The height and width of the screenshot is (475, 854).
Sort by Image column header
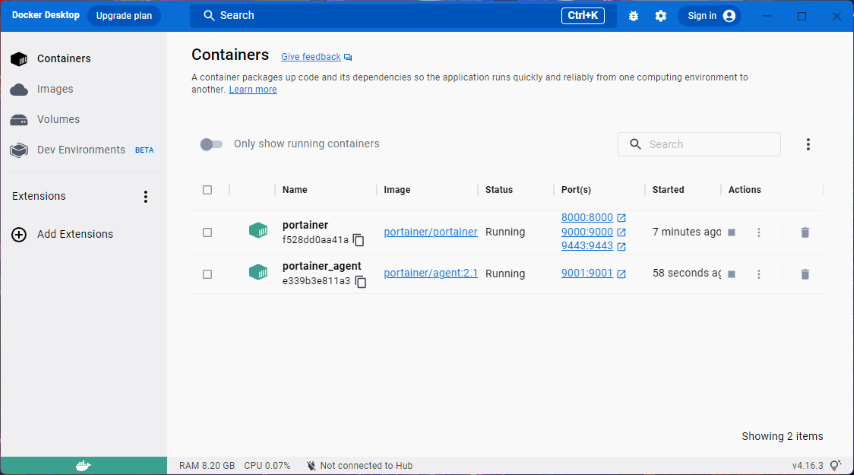[397, 190]
